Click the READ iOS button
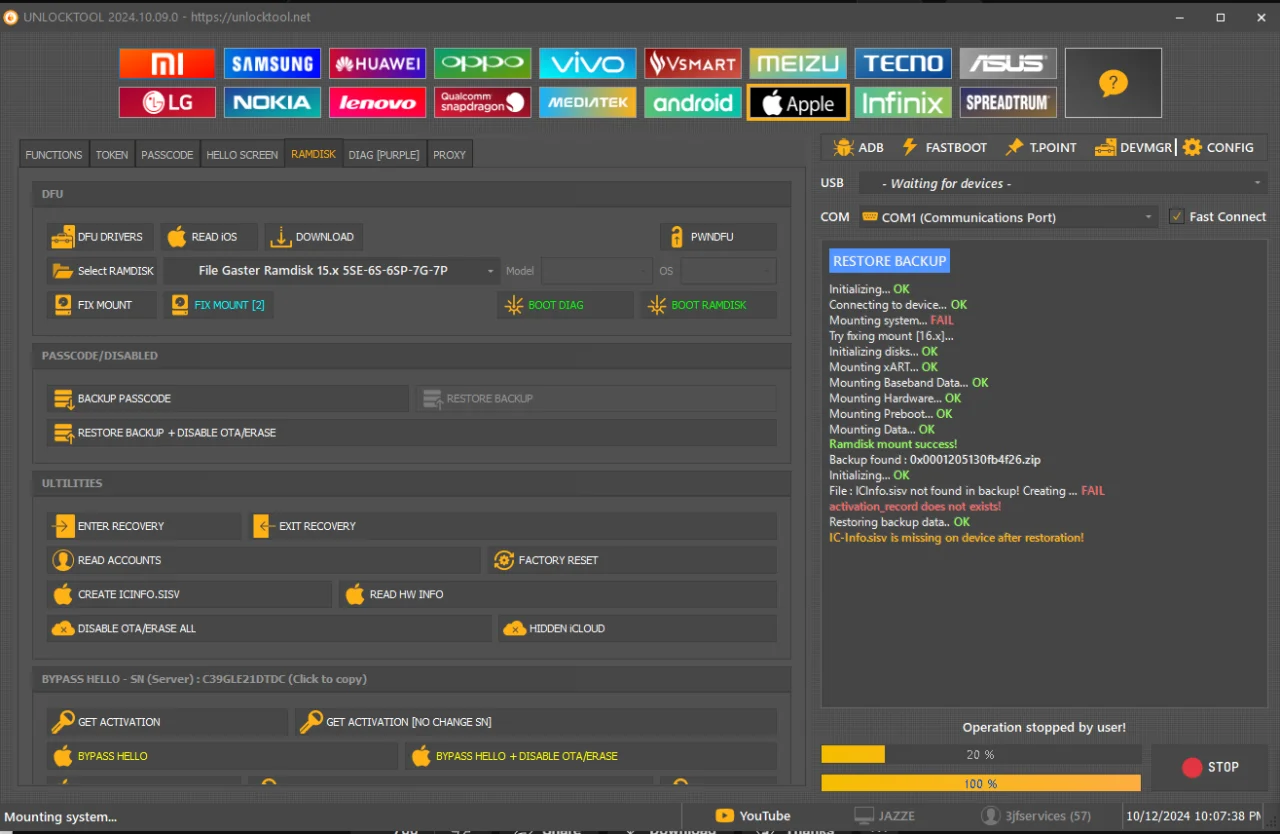Image resolution: width=1280 pixels, height=834 pixels. point(209,237)
